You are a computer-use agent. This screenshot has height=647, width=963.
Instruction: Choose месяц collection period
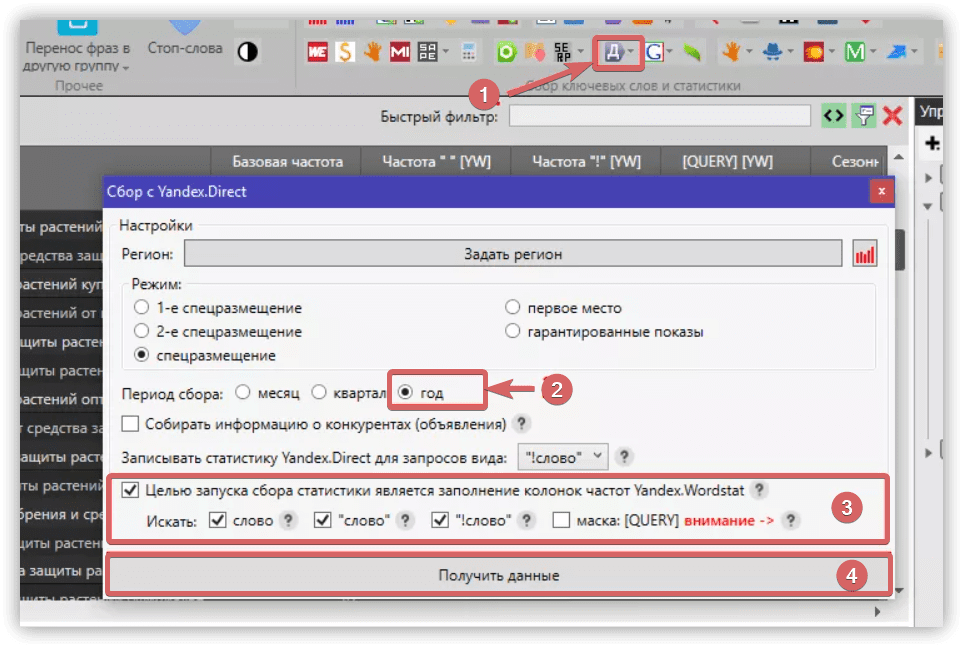[243, 392]
